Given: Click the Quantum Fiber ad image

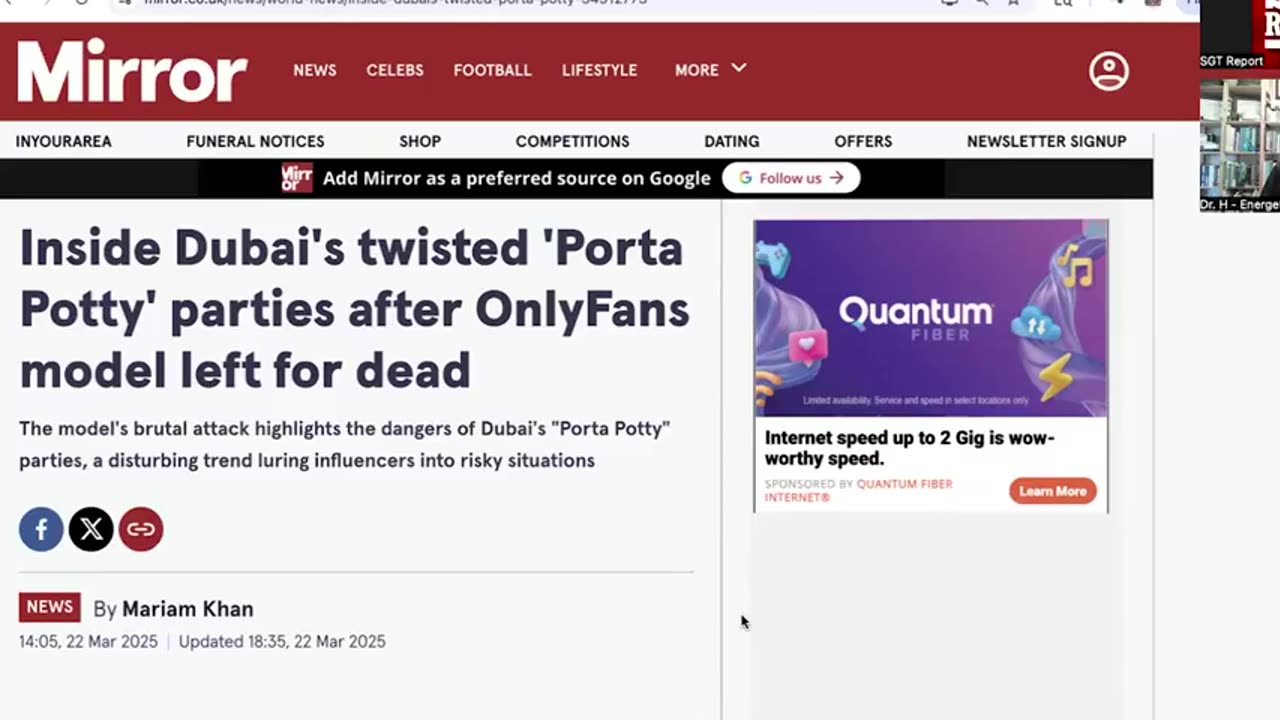Looking at the screenshot, I should tap(930, 318).
